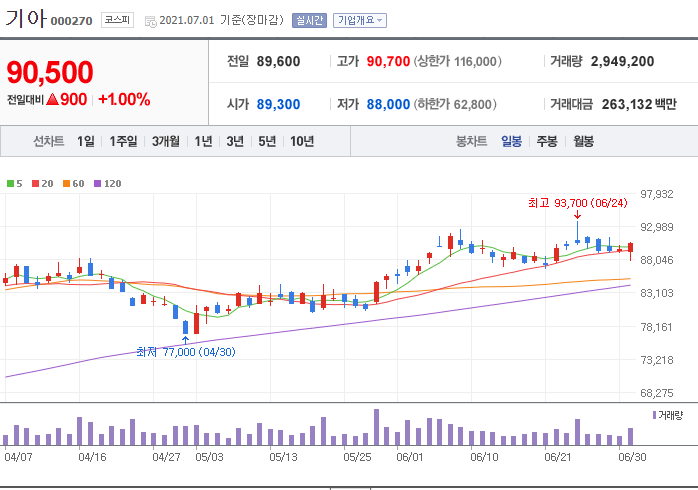
Task: Click the 최저 77,000 (04/30) marker
Action: coord(186,352)
